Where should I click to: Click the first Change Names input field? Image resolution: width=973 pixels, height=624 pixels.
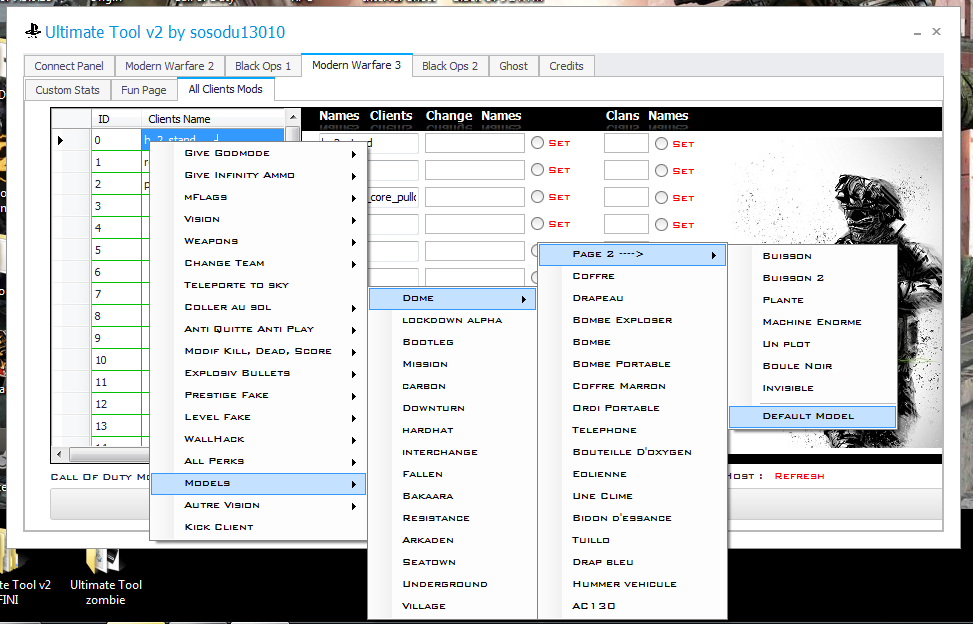pos(475,143)
